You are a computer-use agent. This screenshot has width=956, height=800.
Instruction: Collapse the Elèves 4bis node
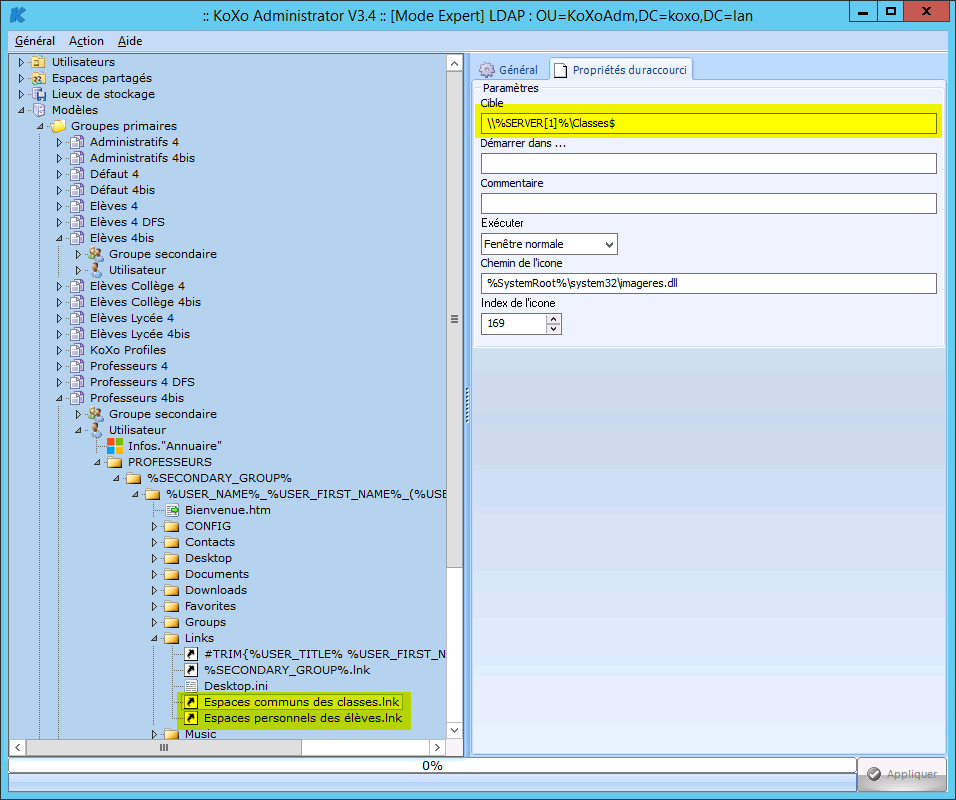(x=59, y=238)
